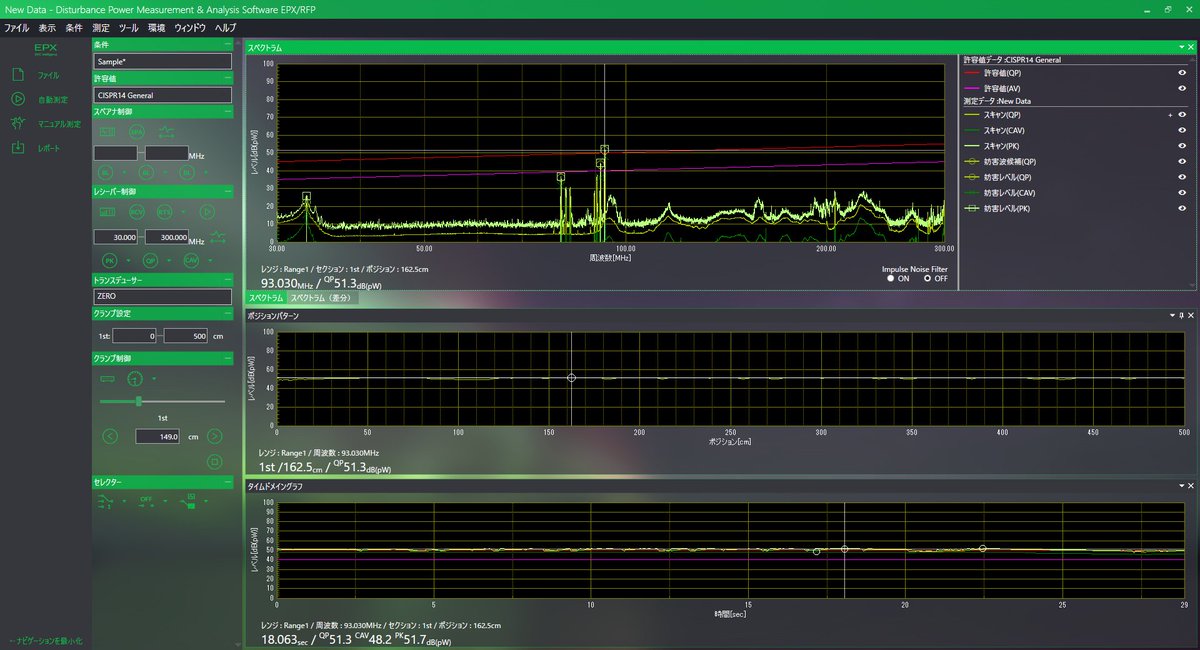Collapse the クランプ制御 section
The width and height of the screenshot is (1200, 650).
pos(228,358)
